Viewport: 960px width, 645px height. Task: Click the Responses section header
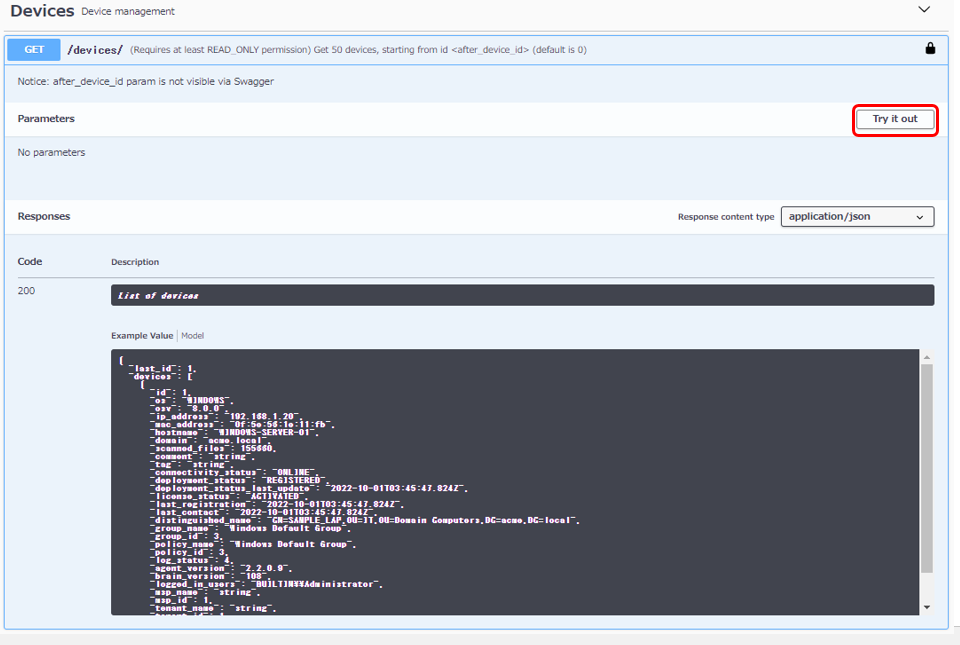44,216
